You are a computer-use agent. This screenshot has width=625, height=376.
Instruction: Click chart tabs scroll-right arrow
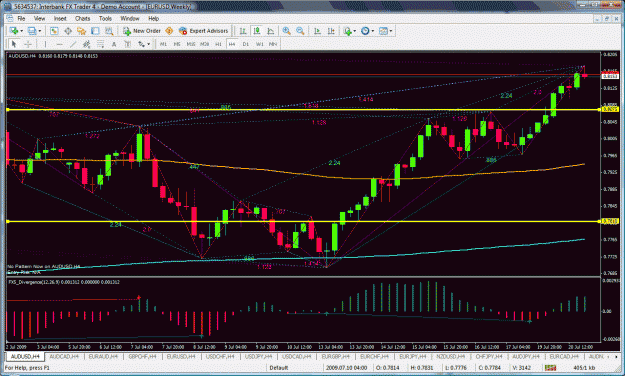pos(616,356)
